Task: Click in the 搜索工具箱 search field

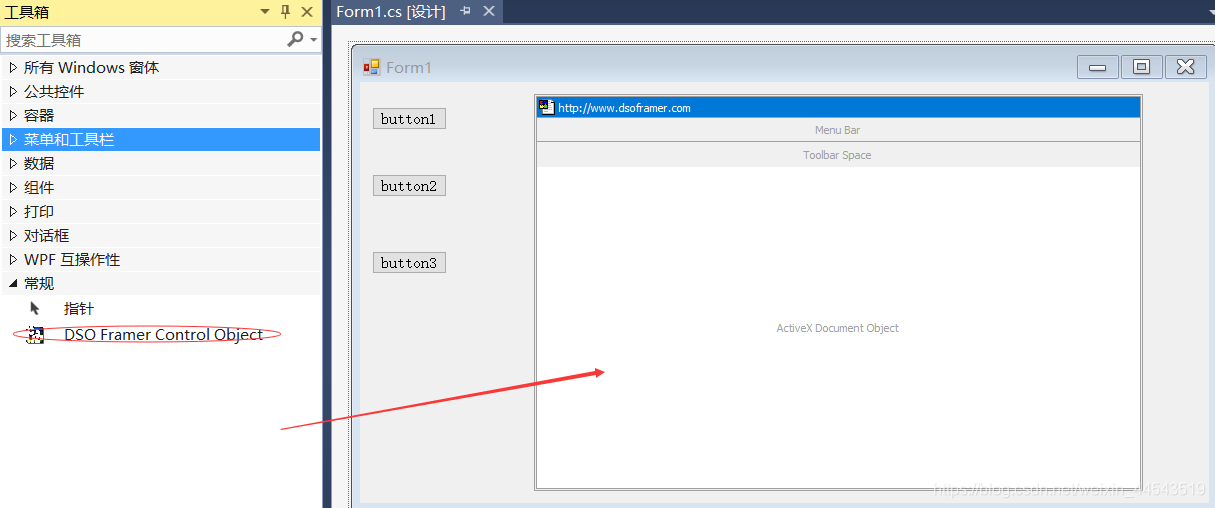Action: pos(143,40)
